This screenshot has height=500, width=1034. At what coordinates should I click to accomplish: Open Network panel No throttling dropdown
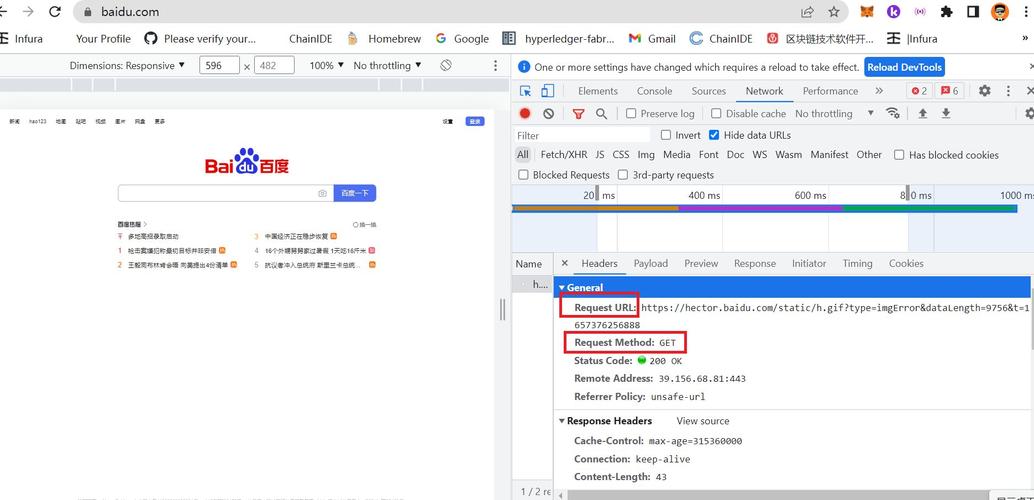pyautogui.click(x=835, y=113)
